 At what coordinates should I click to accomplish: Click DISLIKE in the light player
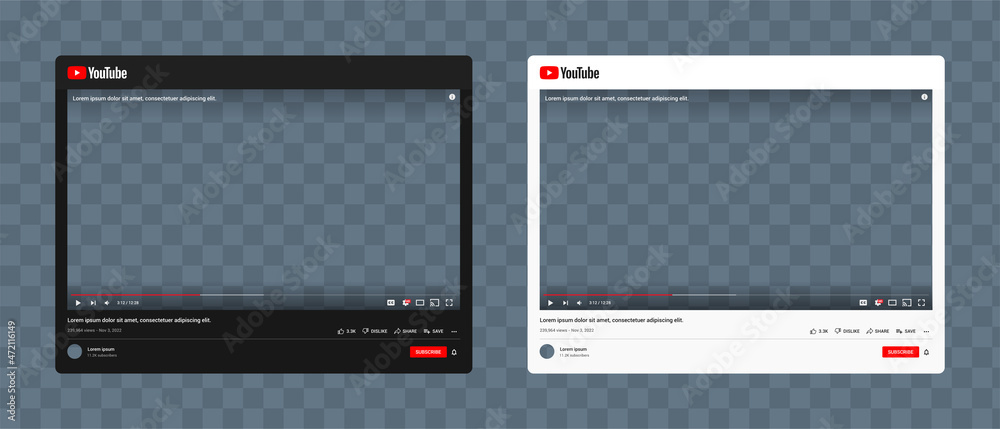point(848,331)
